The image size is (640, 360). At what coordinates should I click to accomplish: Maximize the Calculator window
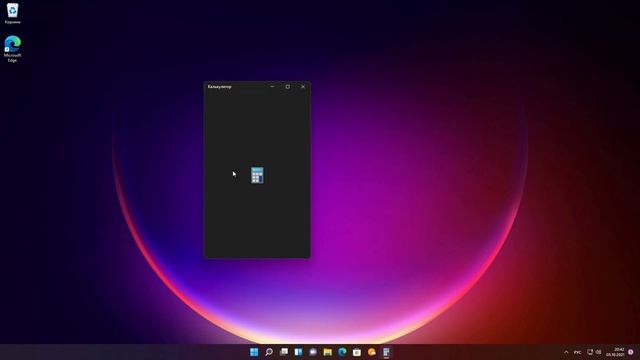click(x=288, y=87)
